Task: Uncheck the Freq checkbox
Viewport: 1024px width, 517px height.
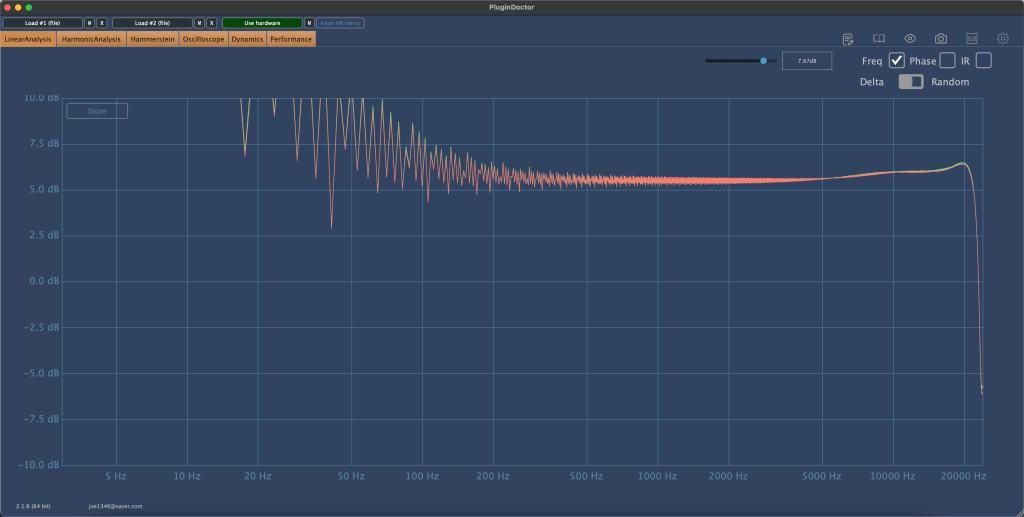Action: pyautogui.click(x=897, y=61)
